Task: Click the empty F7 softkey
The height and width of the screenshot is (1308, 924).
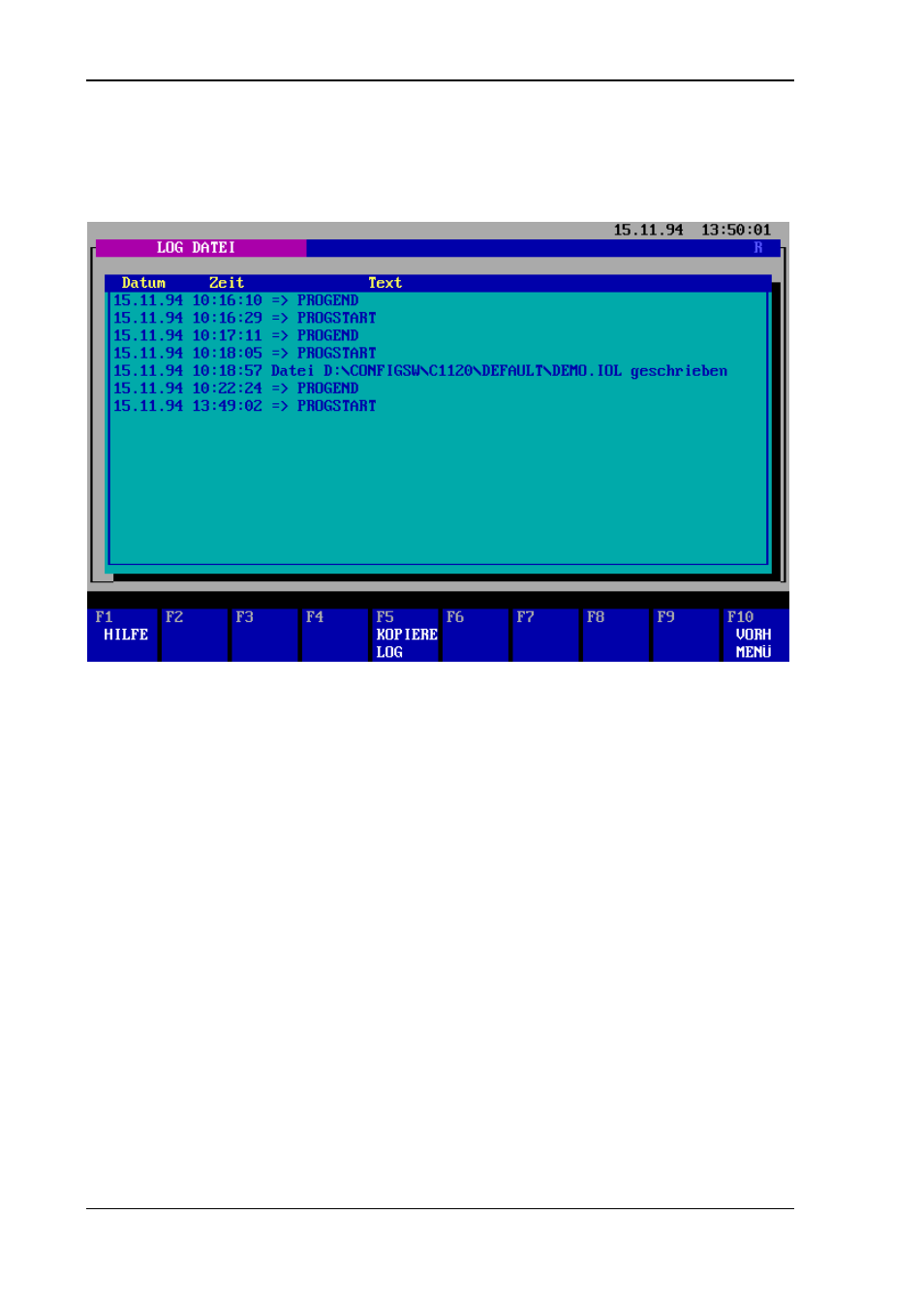Action: (x=545, y=635)
